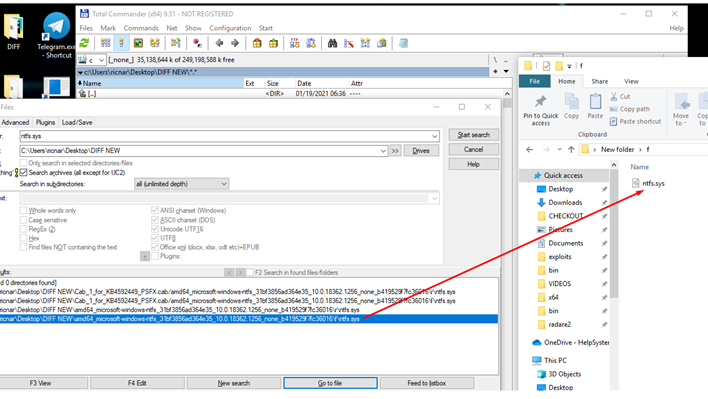Open the FTP connect icon
The width and height of the screenshot is (708, 399).
[295, 43]
